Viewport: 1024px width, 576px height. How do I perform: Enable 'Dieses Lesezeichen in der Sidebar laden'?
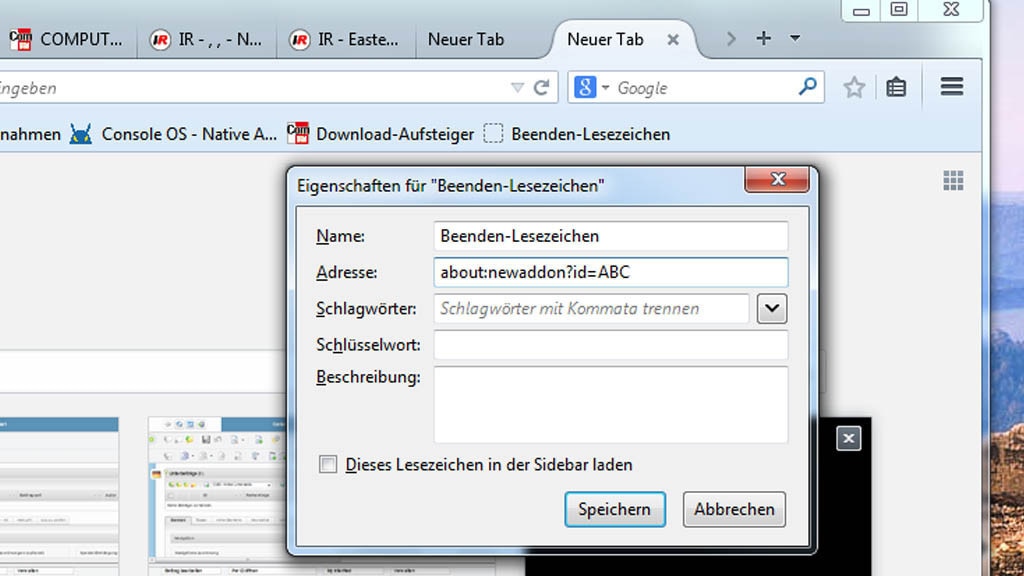pyautogui.click(x=327, y=464)
